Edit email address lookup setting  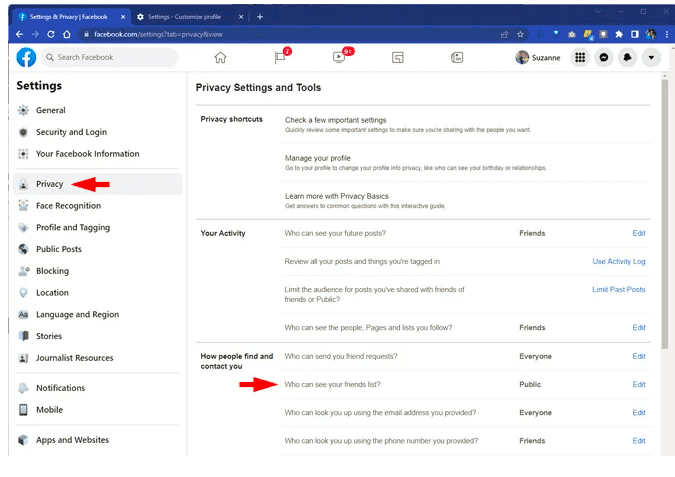tap(638, 412)
